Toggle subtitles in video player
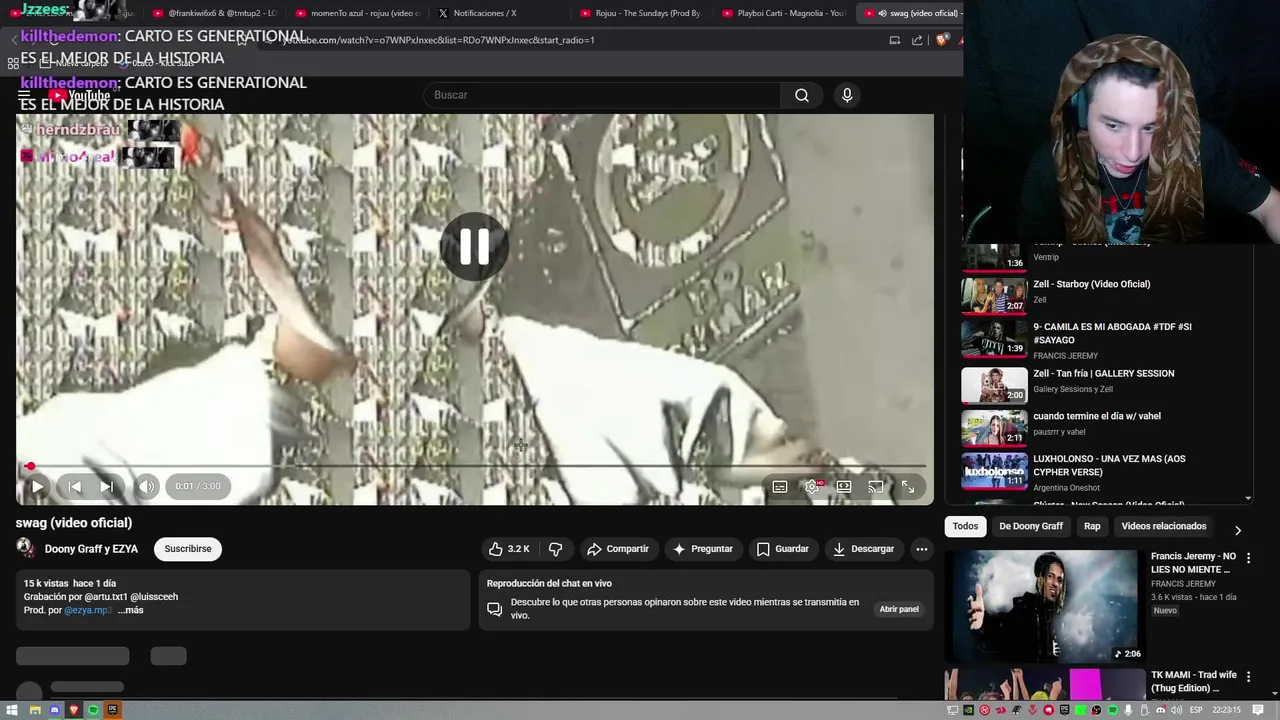The width and height of the screenshot is (1280, 720). (x=780, y=487)
